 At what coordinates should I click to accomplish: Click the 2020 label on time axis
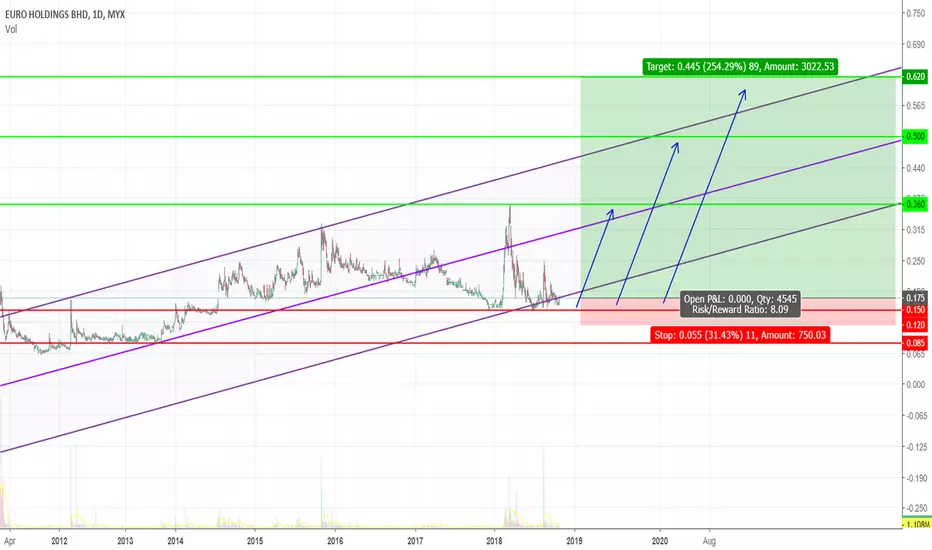coord(660,541)
